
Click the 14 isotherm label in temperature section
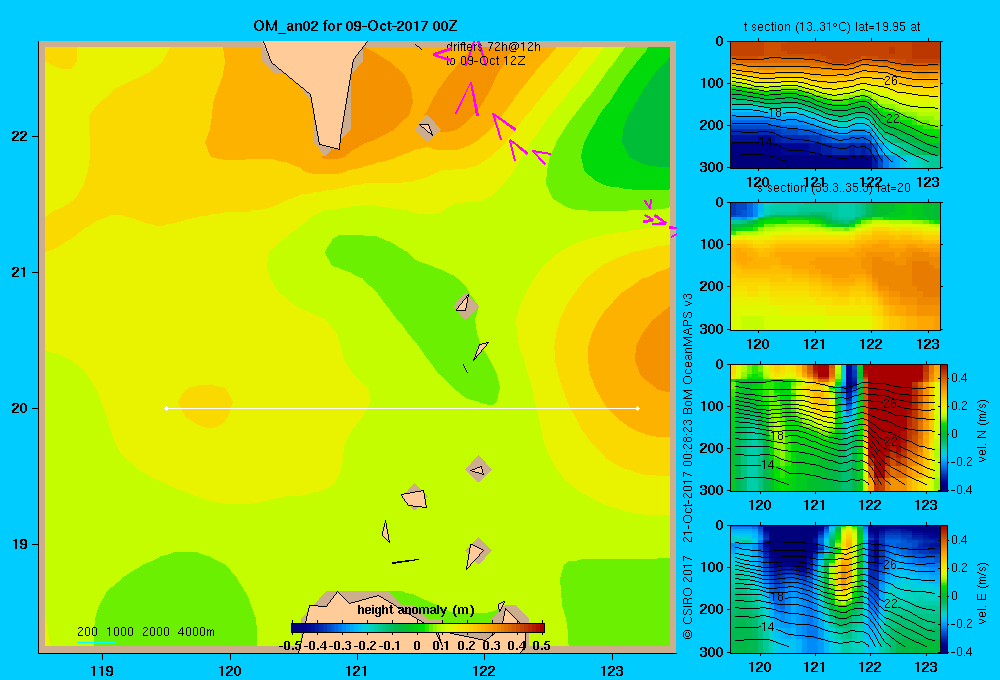[x=766, y=142]
